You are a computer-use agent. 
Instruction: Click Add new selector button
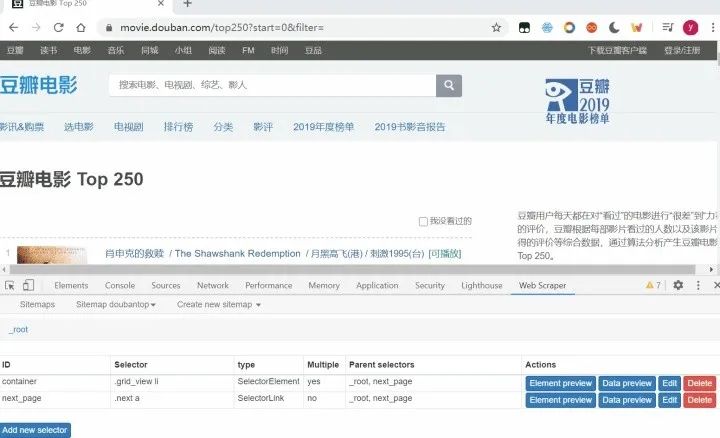pos(35,430)
